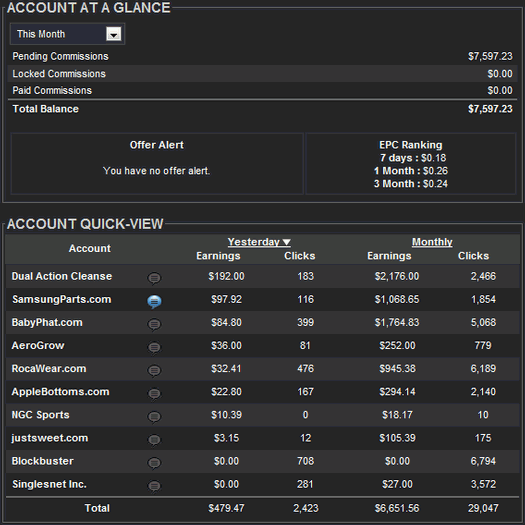
Task: Select the Singlesnet Inc. account name
Action: [x=49, y=484]
